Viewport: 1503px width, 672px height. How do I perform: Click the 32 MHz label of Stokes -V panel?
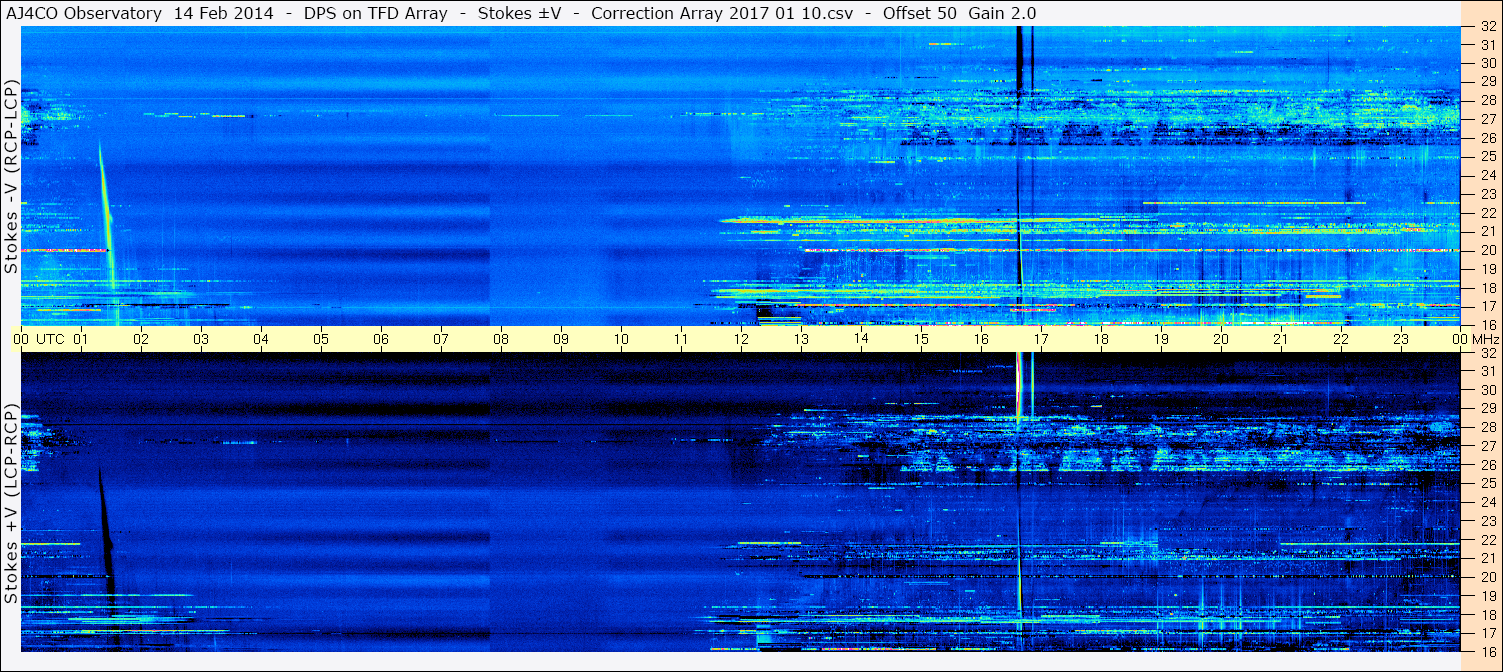pos(1487,27)
